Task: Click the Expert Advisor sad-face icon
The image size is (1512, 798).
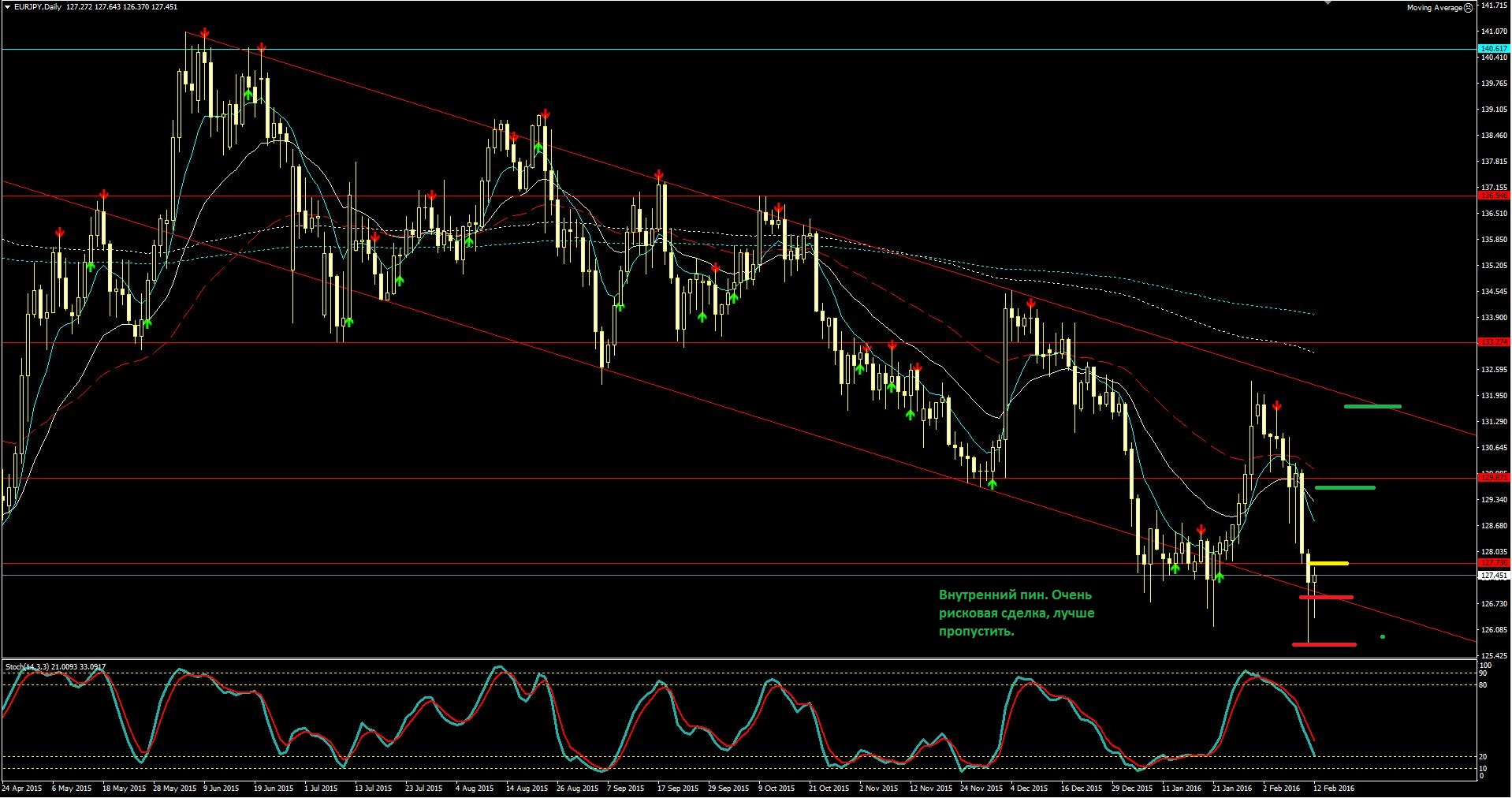Action: click(x=1468, y=8)
